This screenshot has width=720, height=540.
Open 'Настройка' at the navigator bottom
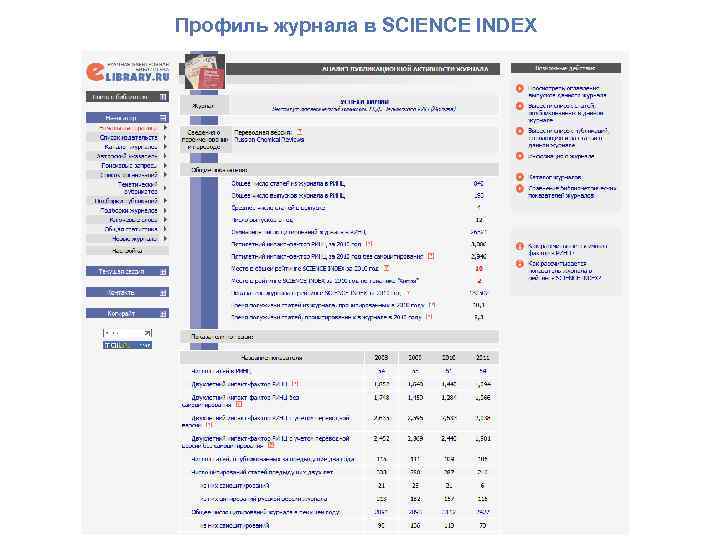pos(127,251)
